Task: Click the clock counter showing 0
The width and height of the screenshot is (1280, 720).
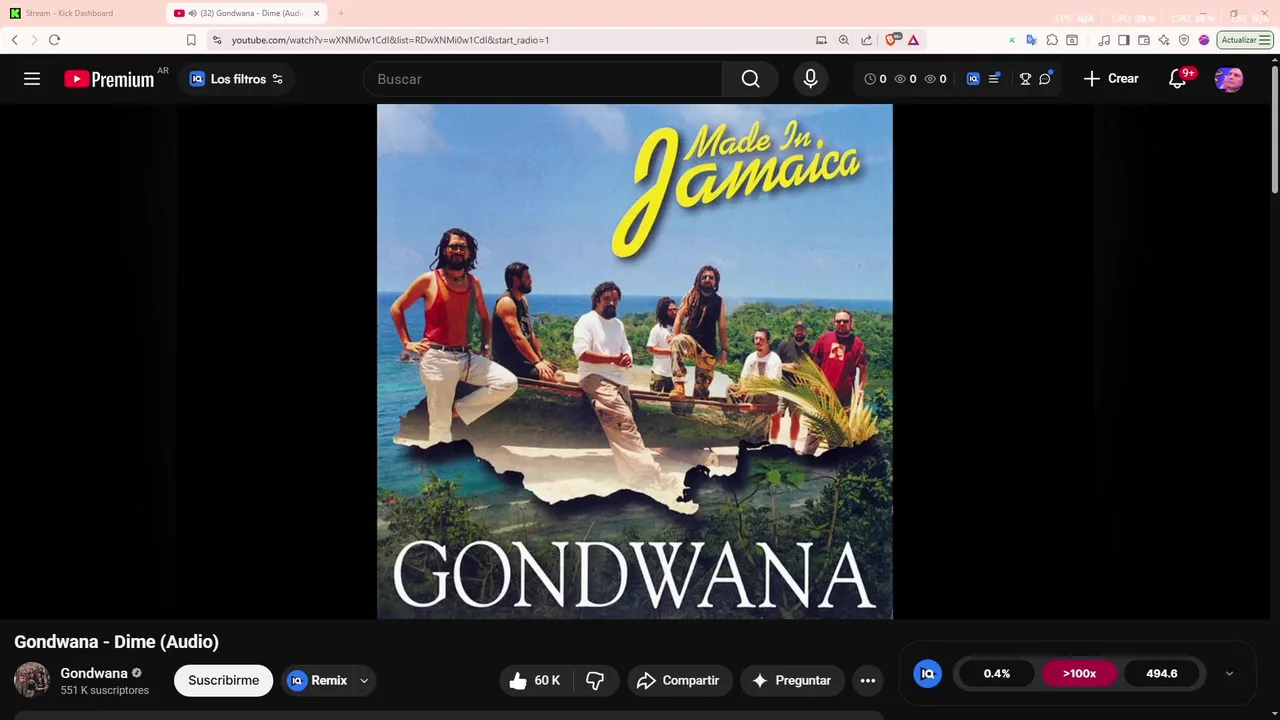Action: pyautogui.click(x=876, y=79)
